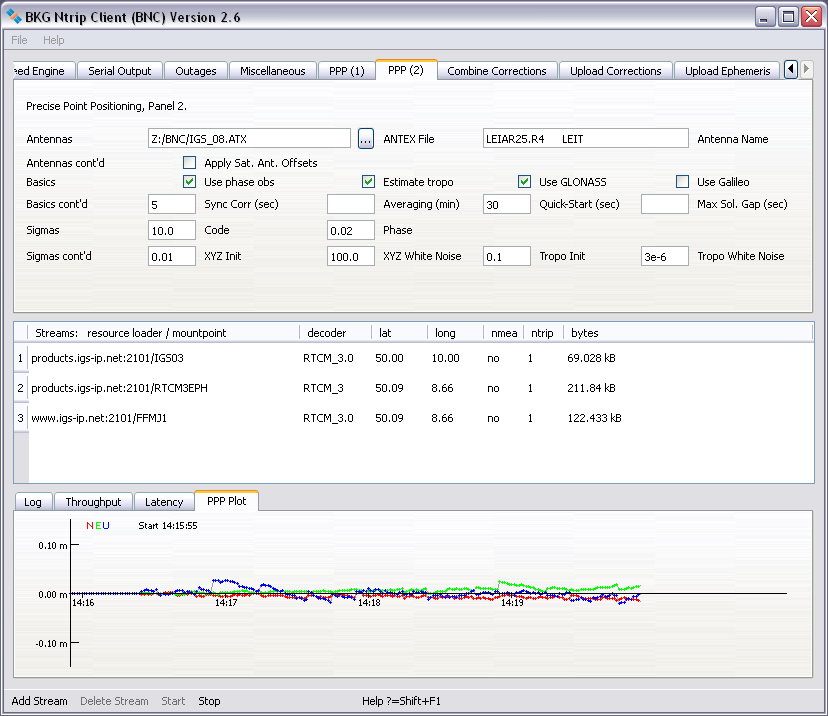The height and width of the screenshot is (716, 828).
Task: Click the Start 14:15:55 label
Action: [168, 525]
